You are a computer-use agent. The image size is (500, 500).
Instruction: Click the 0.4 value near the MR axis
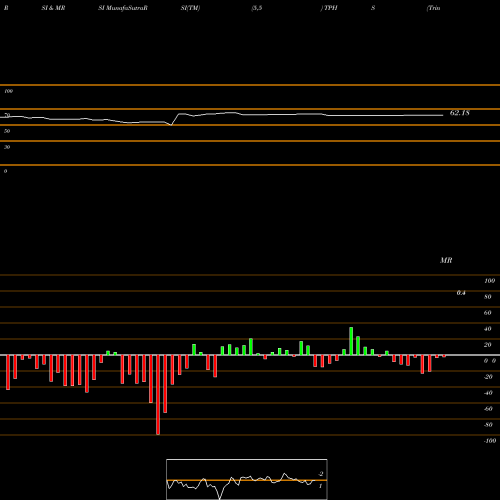tap(461, 293)
